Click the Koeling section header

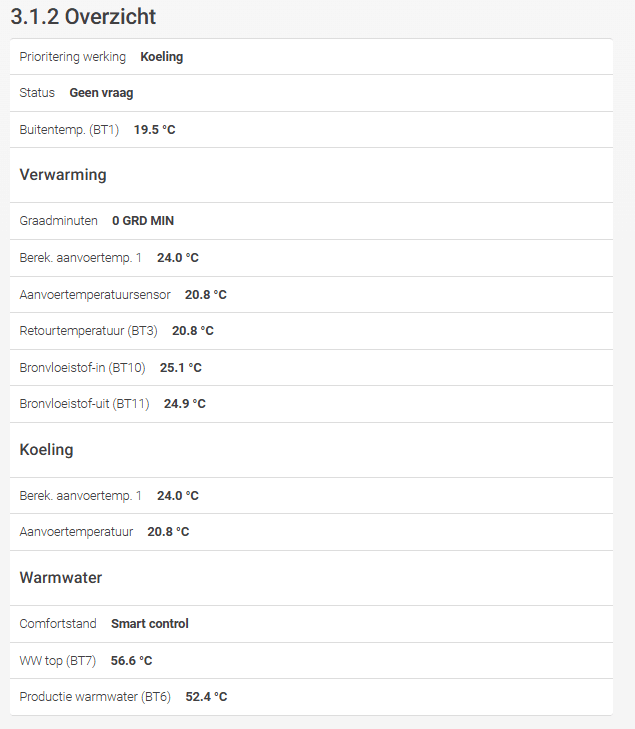click(47, 450)
